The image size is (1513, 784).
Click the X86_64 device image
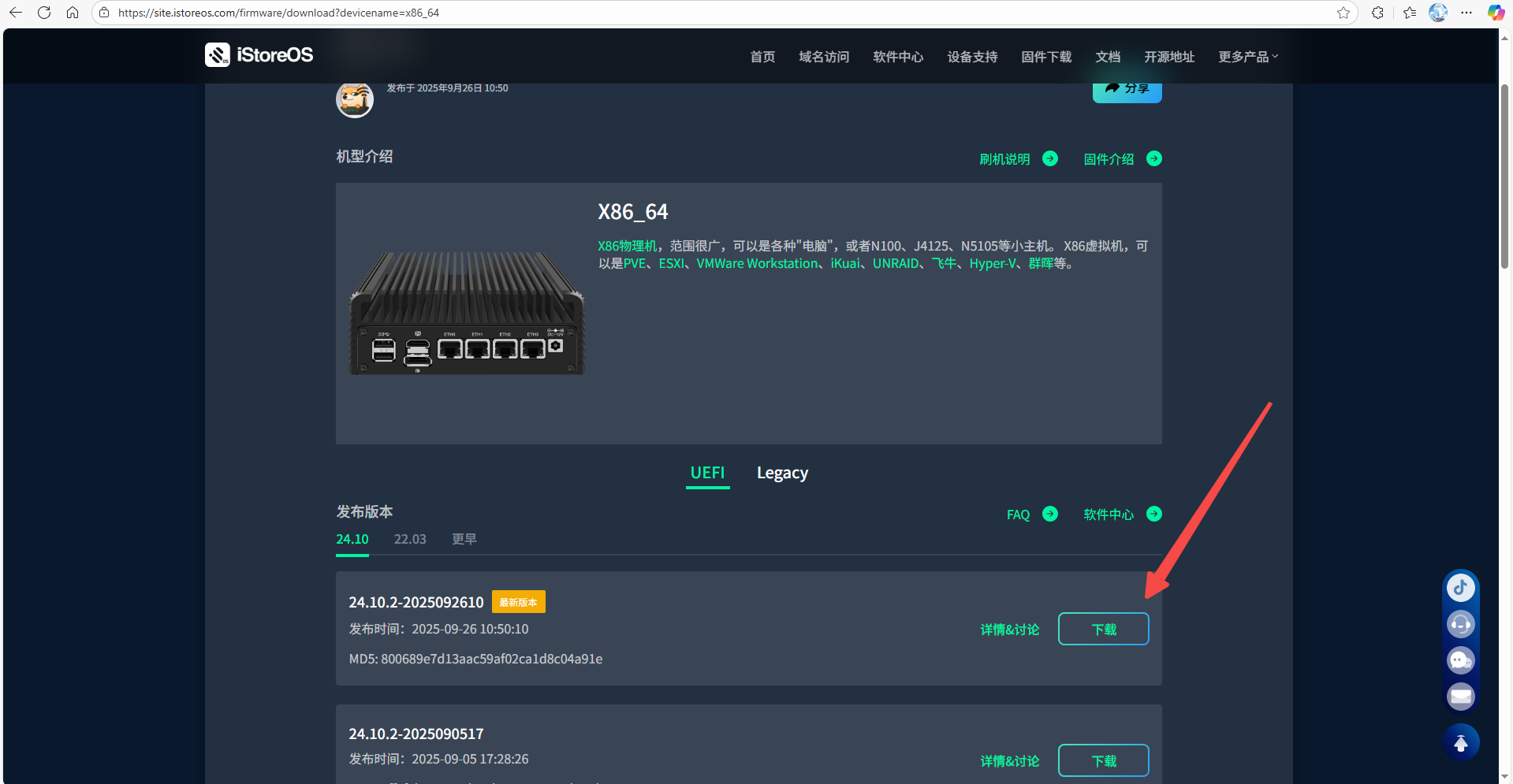(467, 313)
